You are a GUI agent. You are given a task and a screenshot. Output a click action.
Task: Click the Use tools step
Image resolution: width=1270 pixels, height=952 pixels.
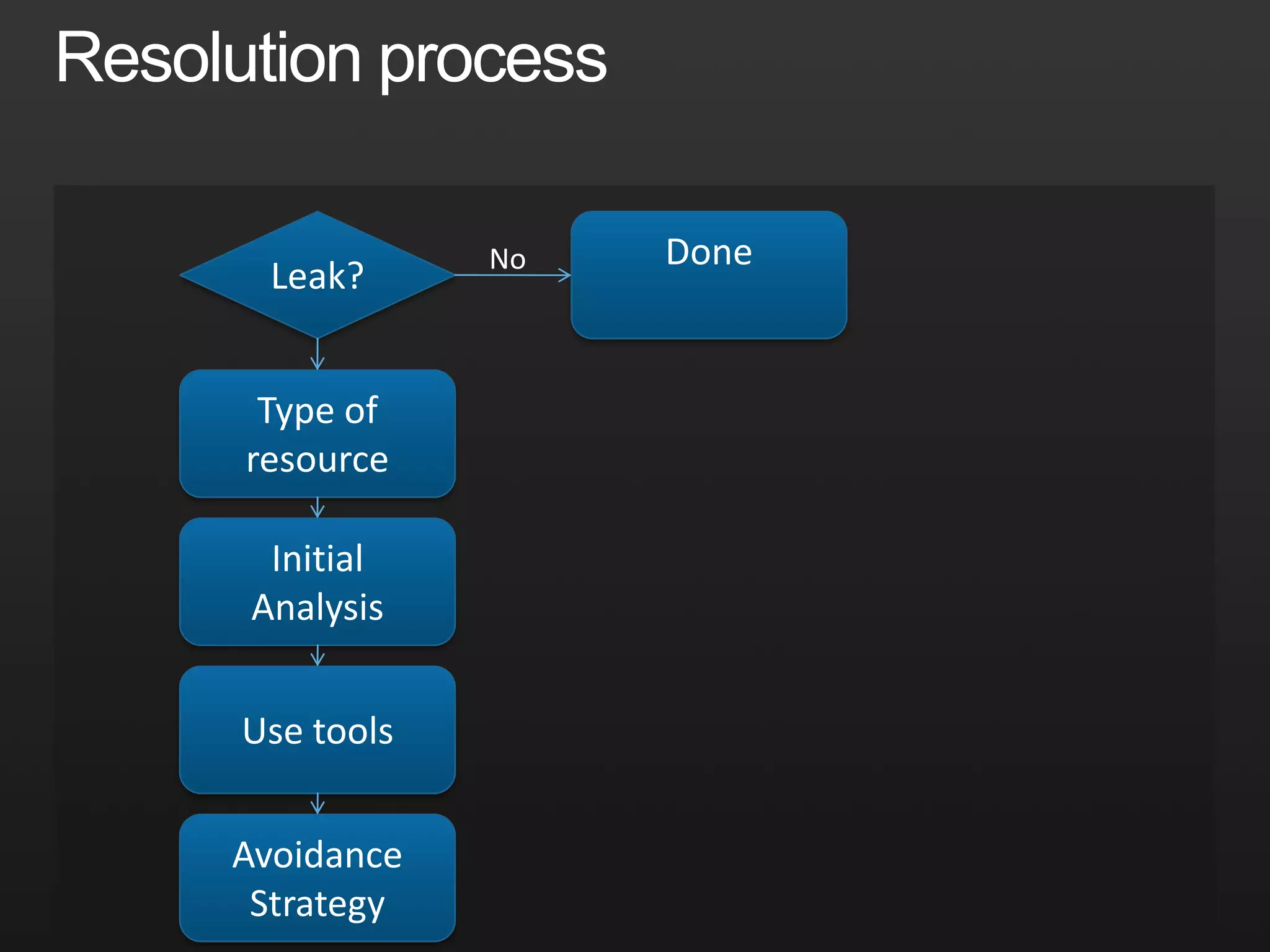click(x=317, y=729)
